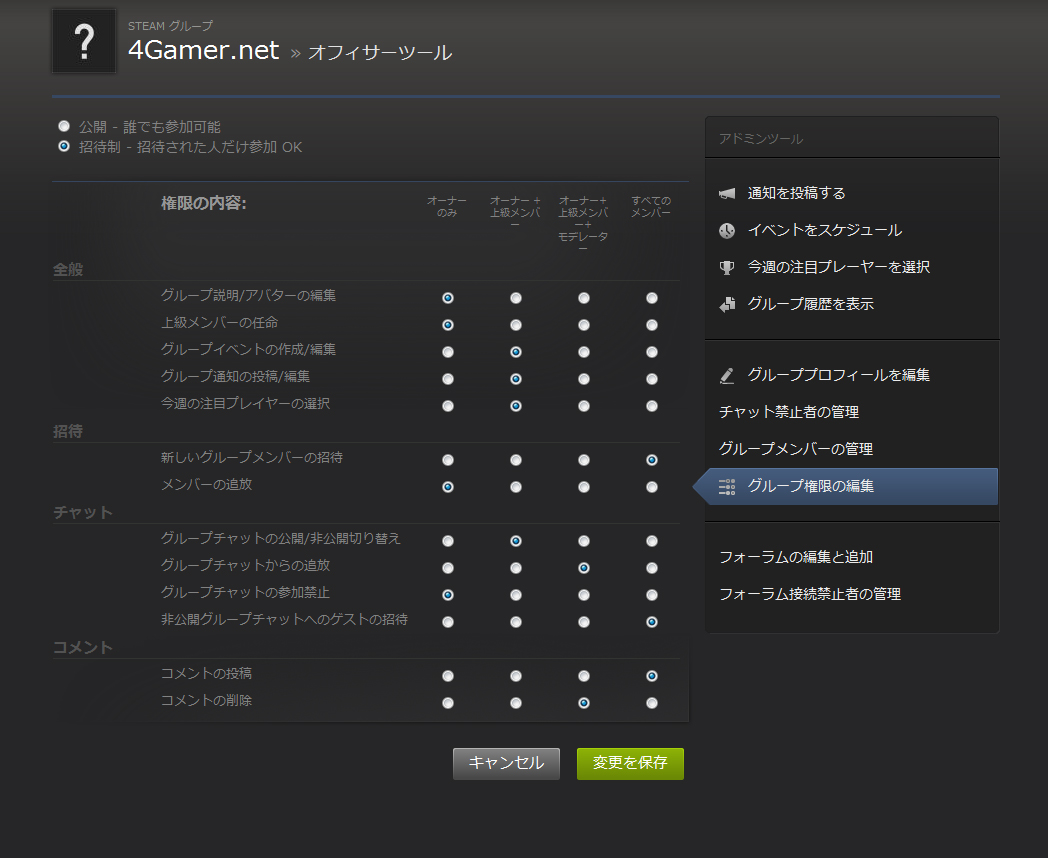The width and height of the screenshot is (1048, 858).
Task: Click the permissions list icon in highlighted row
Action: pos(727,486)
